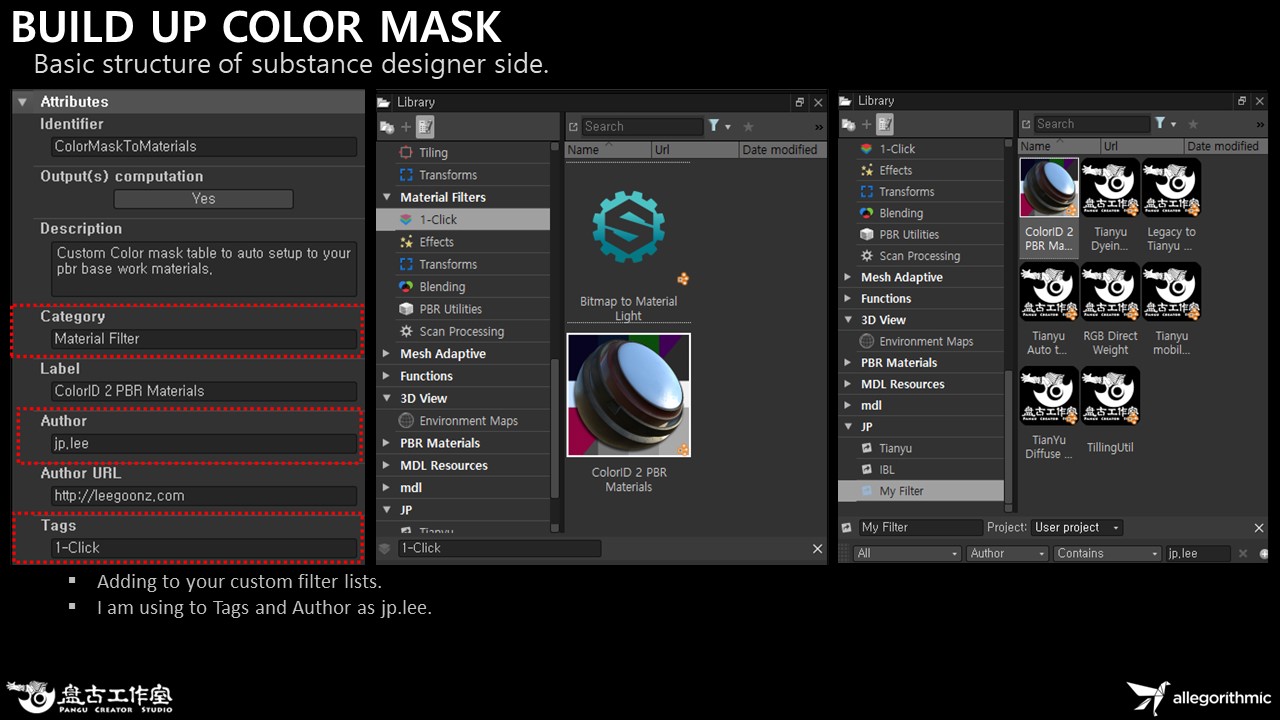
Task: Click the Identifier field ColorMaskToMaterials
Action: (x=204, y=146)
